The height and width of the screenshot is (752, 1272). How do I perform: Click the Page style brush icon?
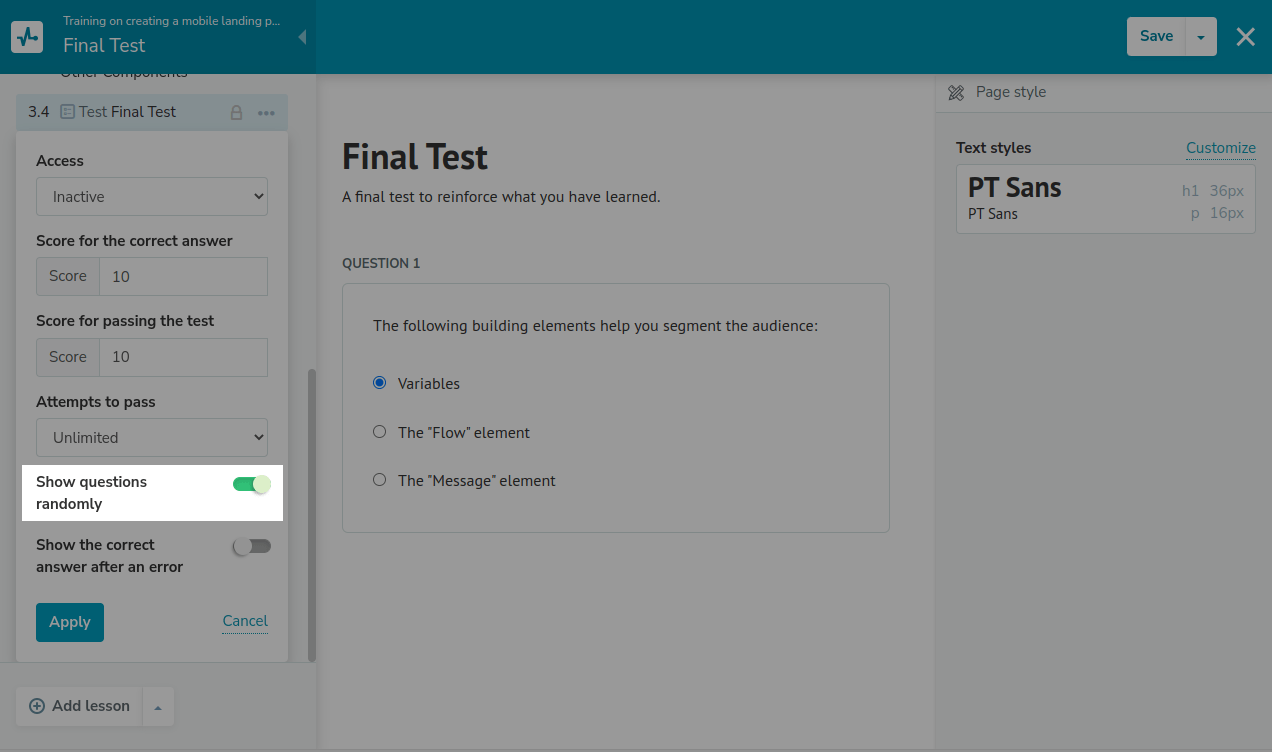click(957, 92)
